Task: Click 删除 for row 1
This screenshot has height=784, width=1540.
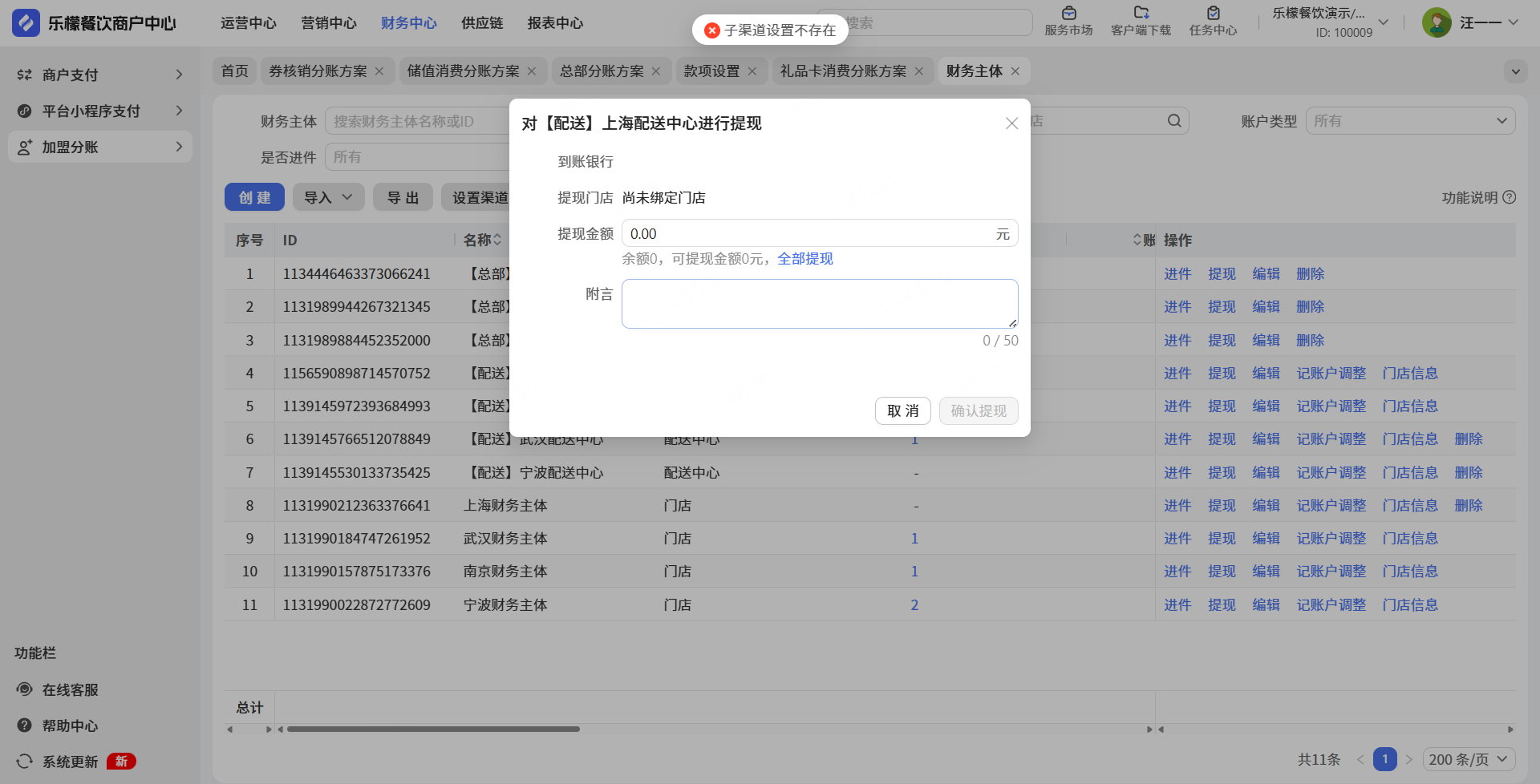Action: pyautogui.click(x=1310, y=274)
